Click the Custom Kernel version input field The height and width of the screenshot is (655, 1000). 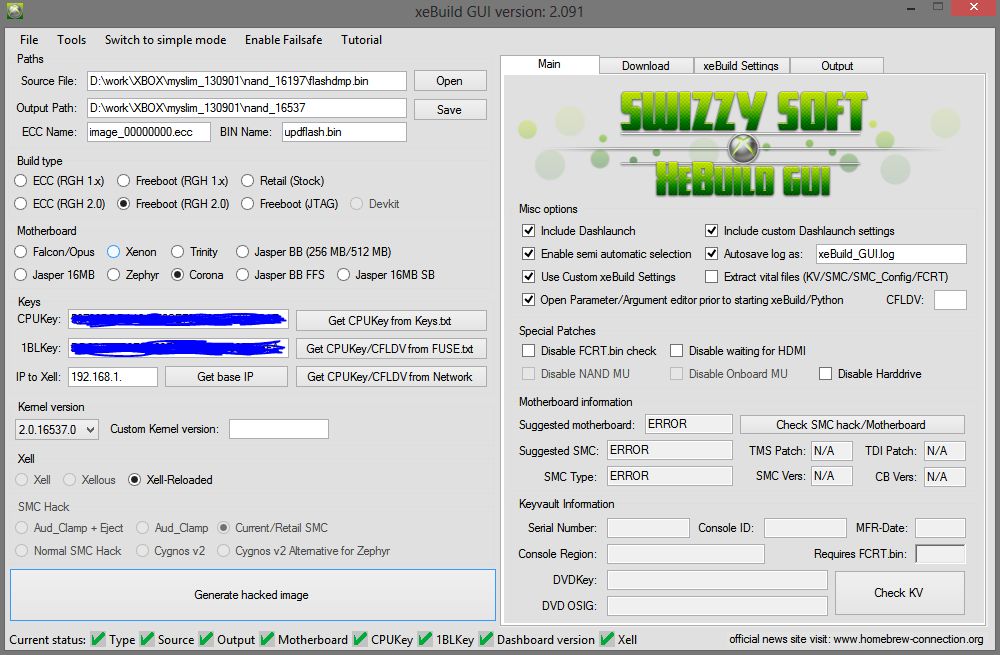(x=278, y=429)
